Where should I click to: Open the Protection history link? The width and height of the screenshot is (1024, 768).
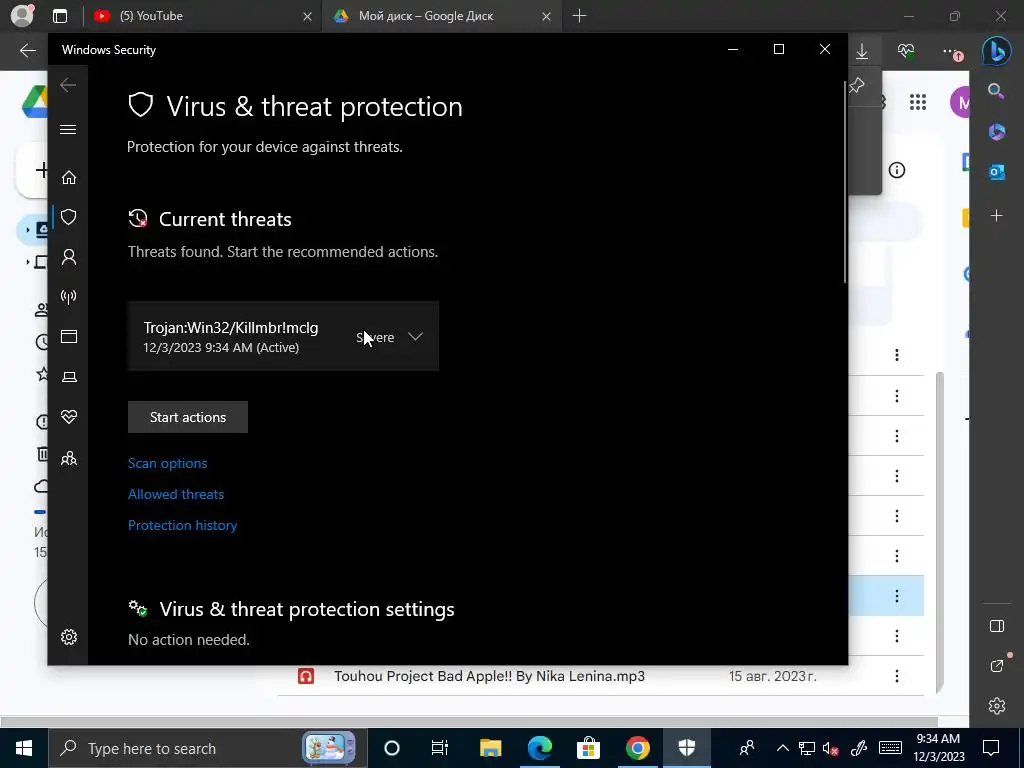[182, 525]
